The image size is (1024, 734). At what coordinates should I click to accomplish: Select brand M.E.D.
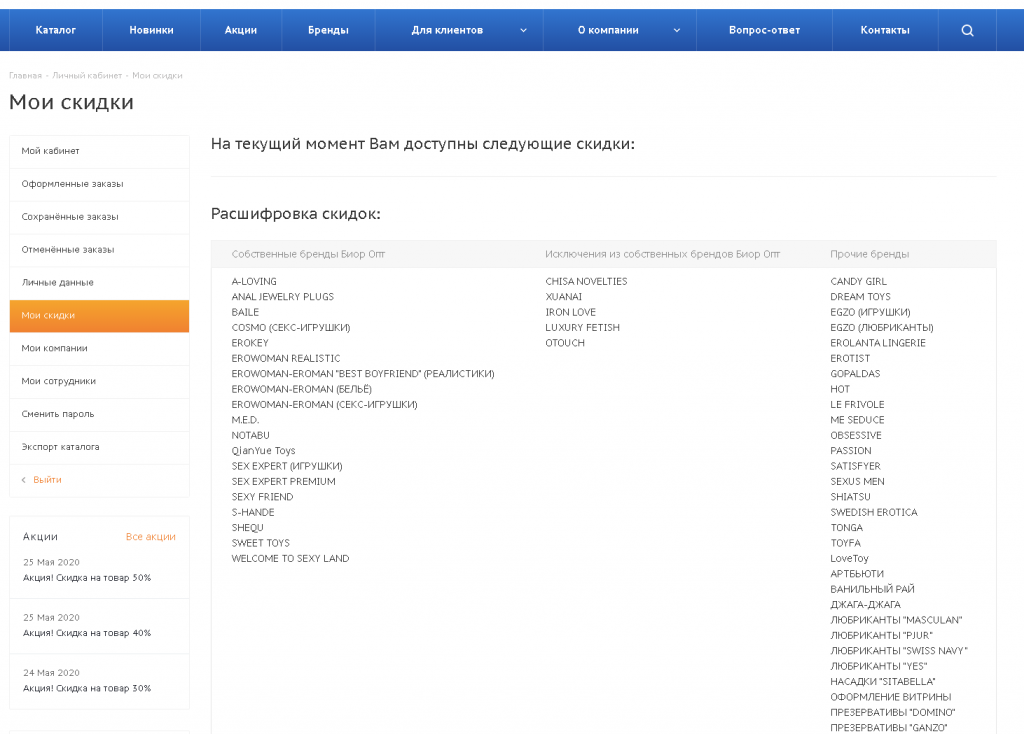pyautogui.click(x=246, y=421)
